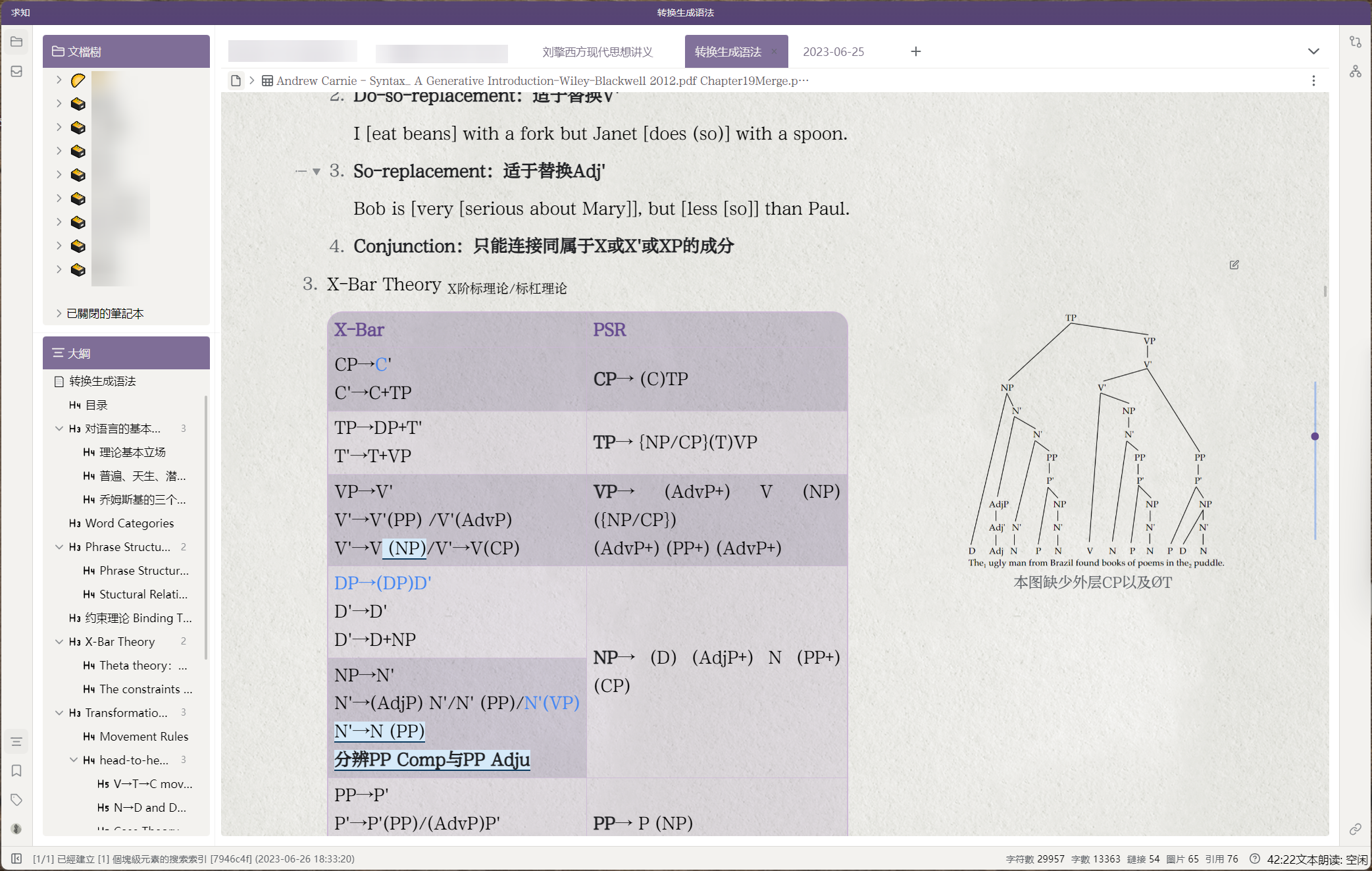Open the tab list dropdown chevron
1372x871 pixels.
click(1314, 51)
